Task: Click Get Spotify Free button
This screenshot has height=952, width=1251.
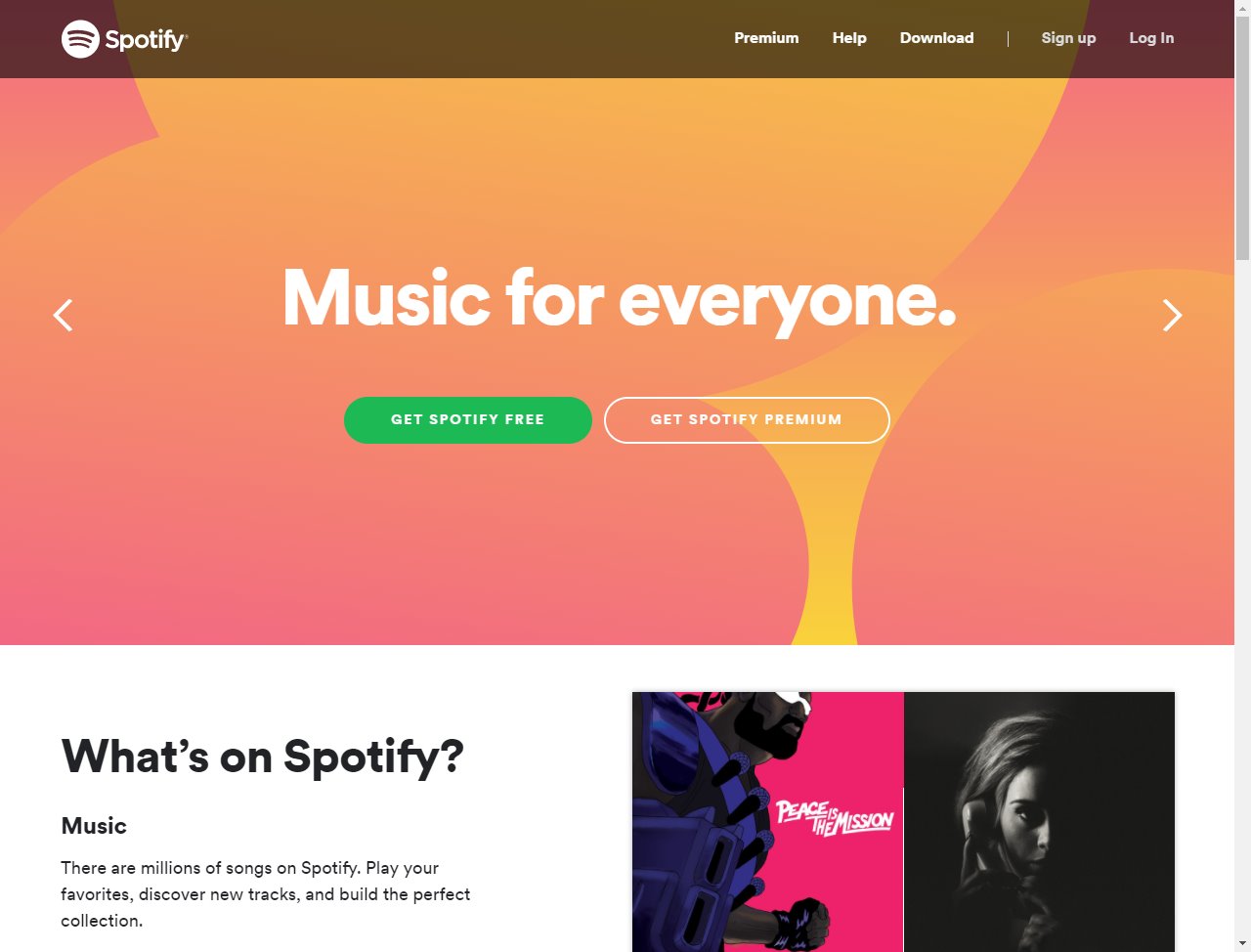Action: coord(468,420)
